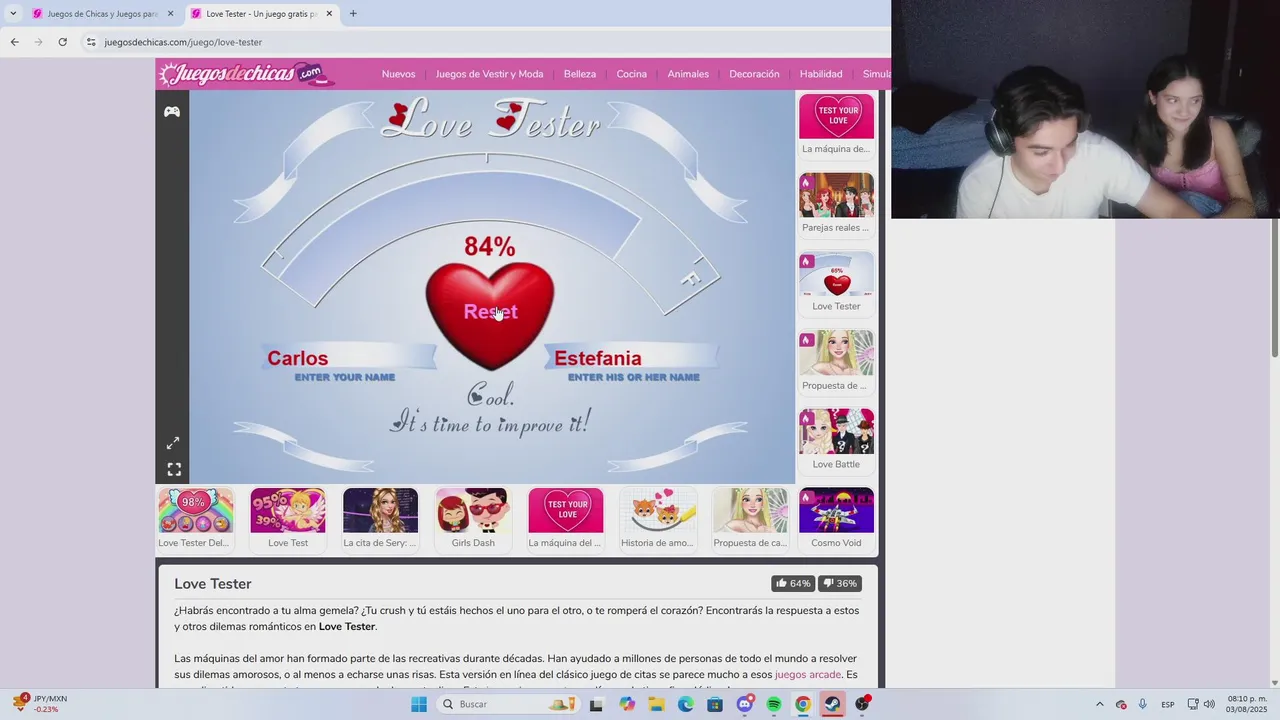Viewport: 1280px width, 720px height.
Task: Open OBS Studio from taskbar
Action: tap(862, 704)
